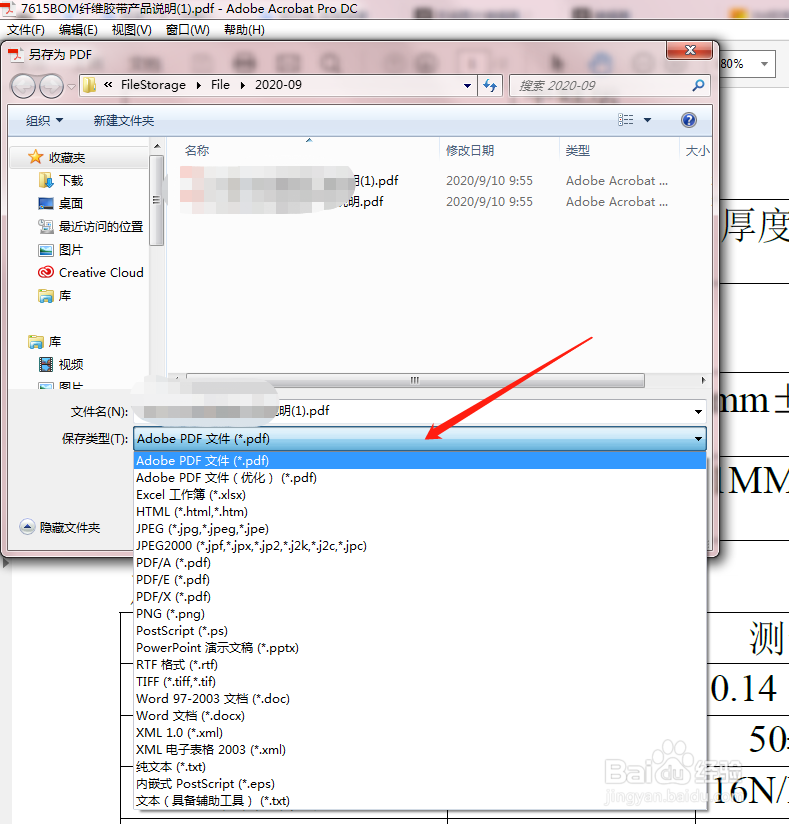Choose RTF 格式 (*.rtf) option
Viewport: 789px width, 824px height.
click(419, 665)
